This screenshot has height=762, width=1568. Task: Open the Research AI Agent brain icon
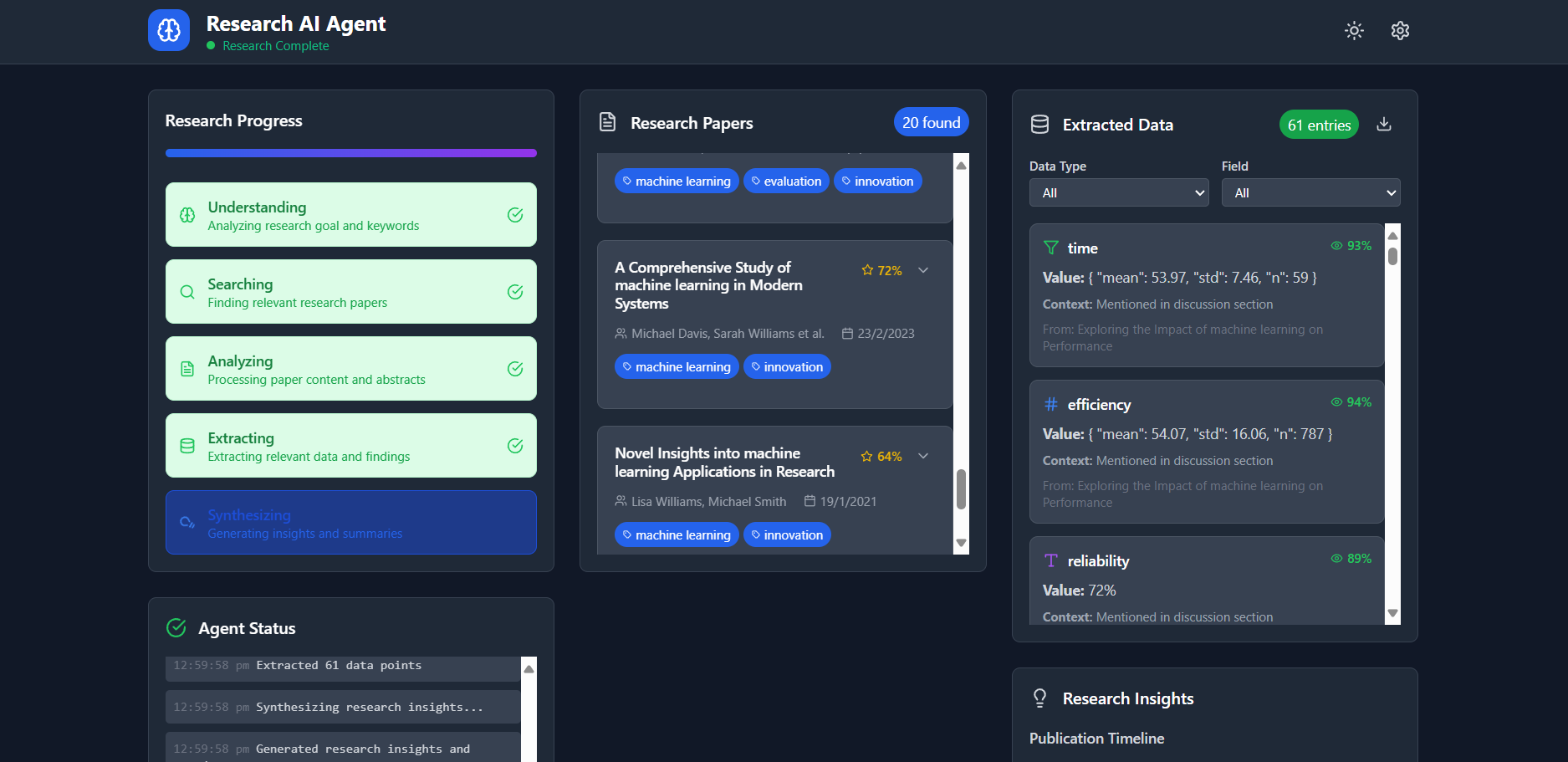tap(168, 30)
